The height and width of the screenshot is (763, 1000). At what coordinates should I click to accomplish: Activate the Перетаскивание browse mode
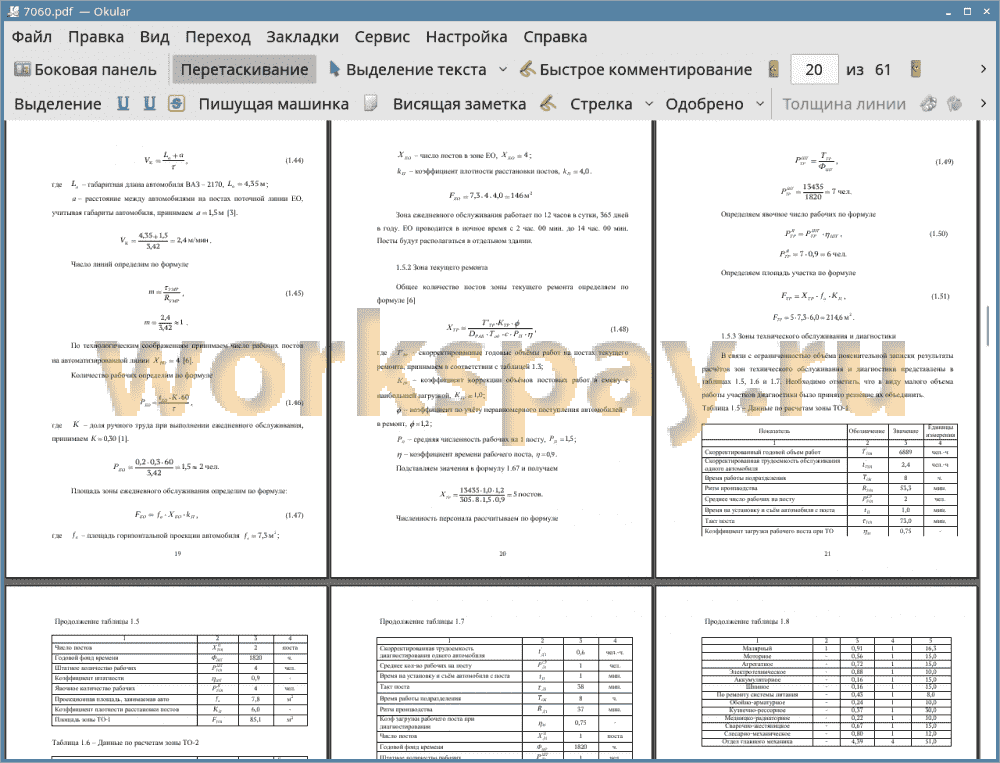[x=244, y=70]
